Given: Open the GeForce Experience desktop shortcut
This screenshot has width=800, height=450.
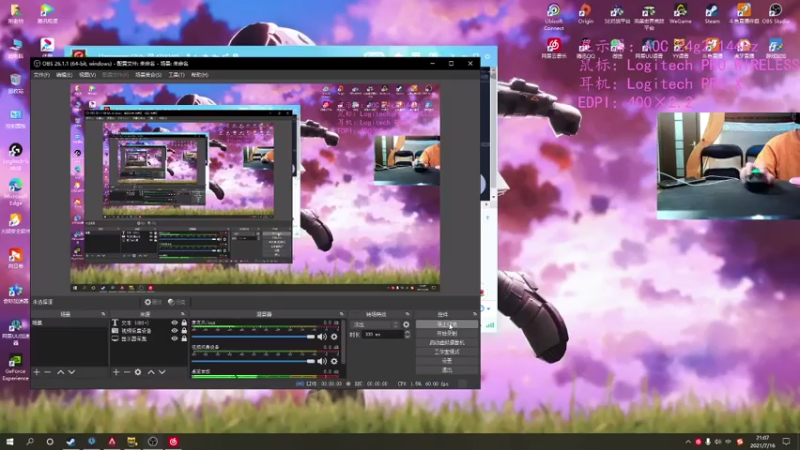Looking at the screenshot, I should pos(15,367).
